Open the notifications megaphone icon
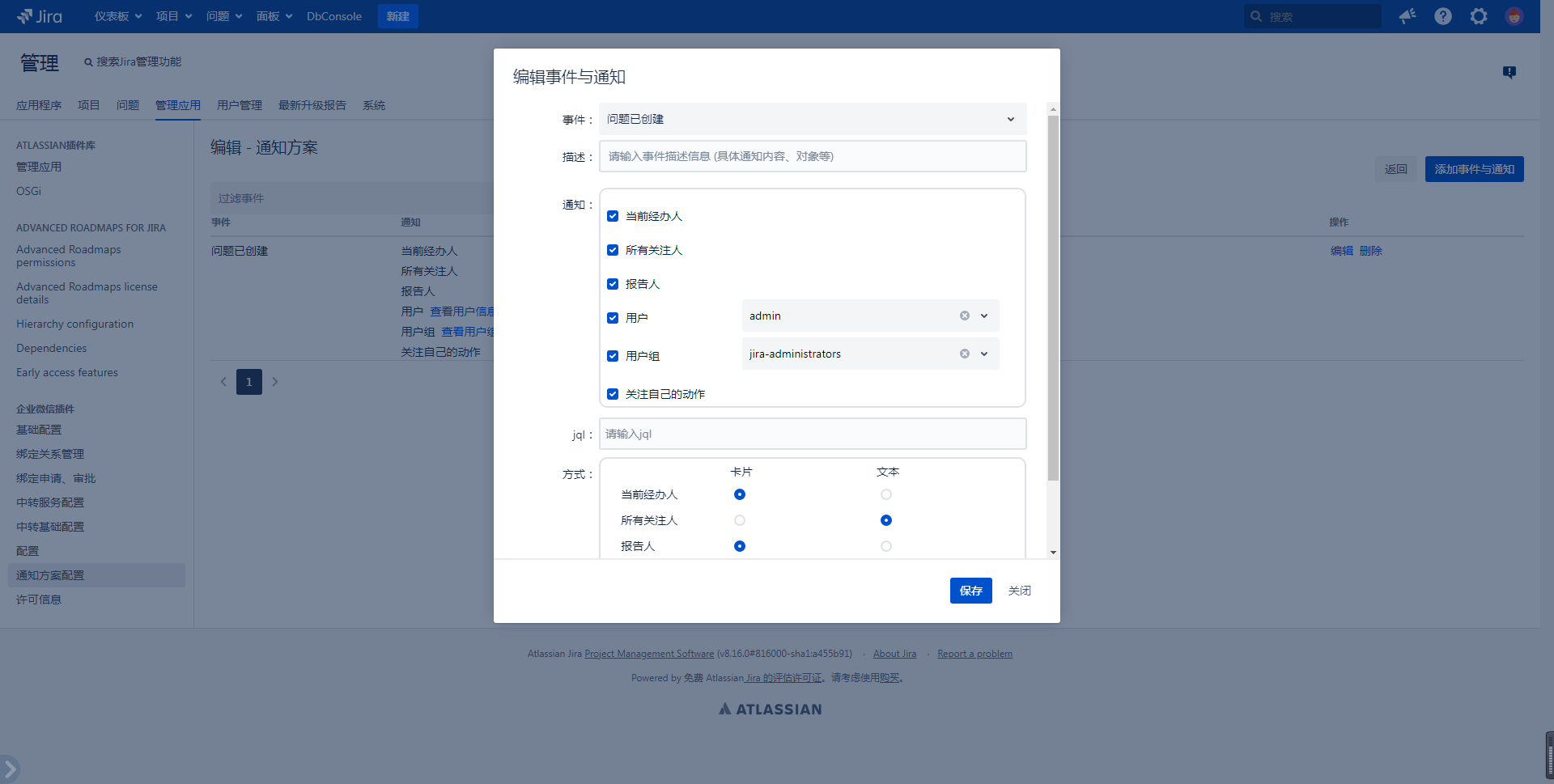Screen dimensions: 1554x784 pyautogui.click(x=1408, y=16)
